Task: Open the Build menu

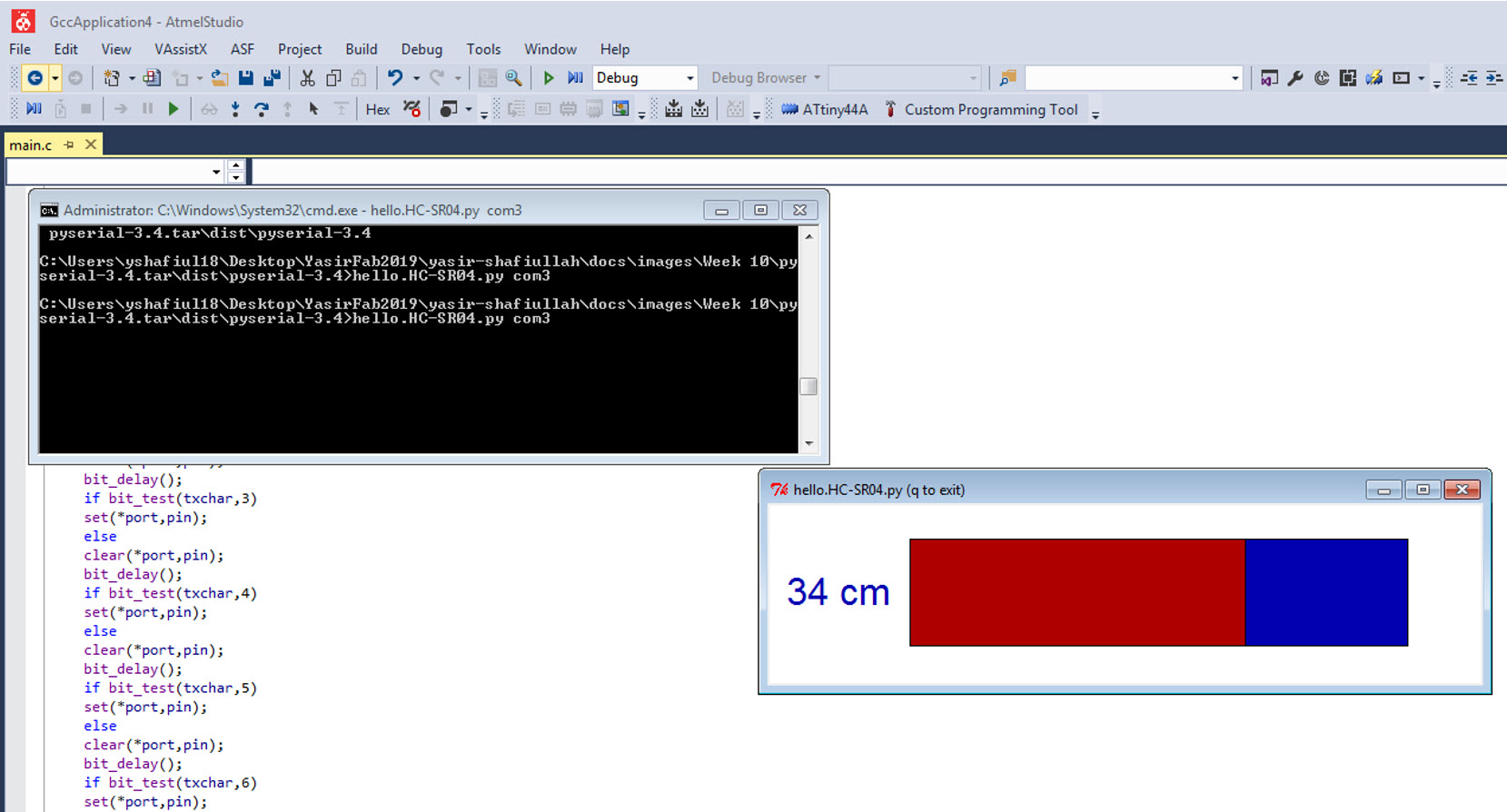Action: pos(361,49)
